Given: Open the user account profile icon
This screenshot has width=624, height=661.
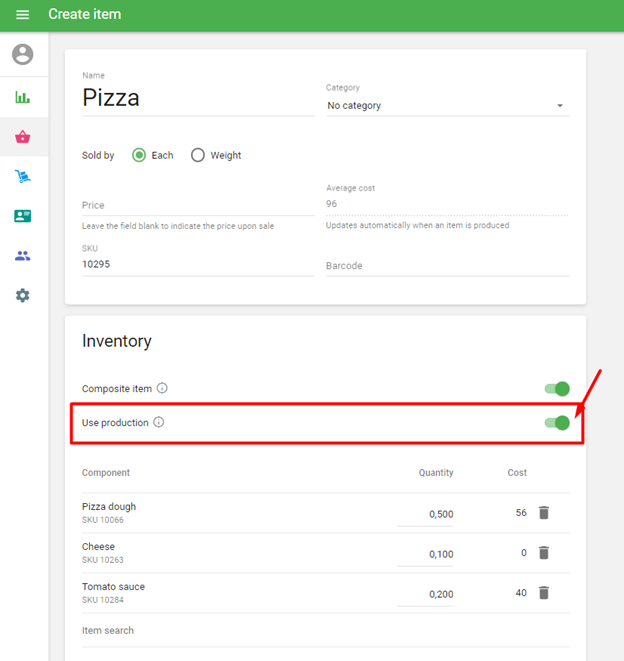Looking at the screenshot, I should 22,54.
